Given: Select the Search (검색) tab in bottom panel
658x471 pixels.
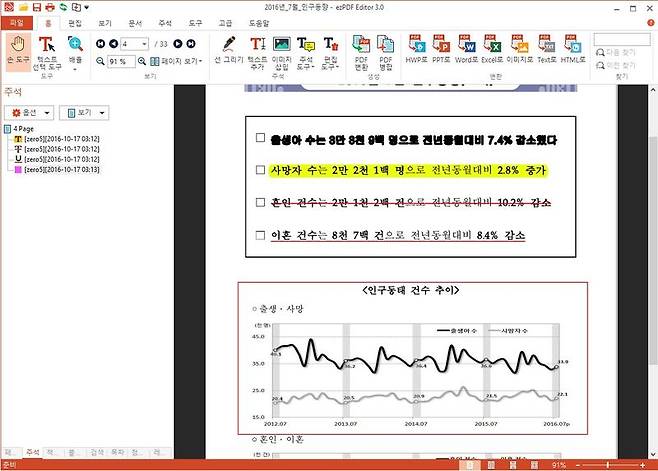Looking at the screenshot, I should point(97,452).
